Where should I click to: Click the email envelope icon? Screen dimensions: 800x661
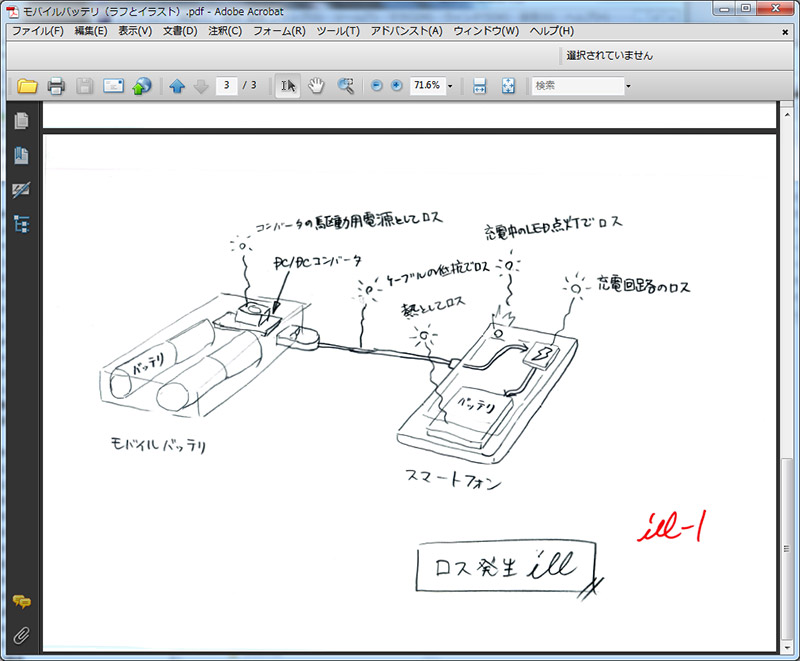click(113, 86)
